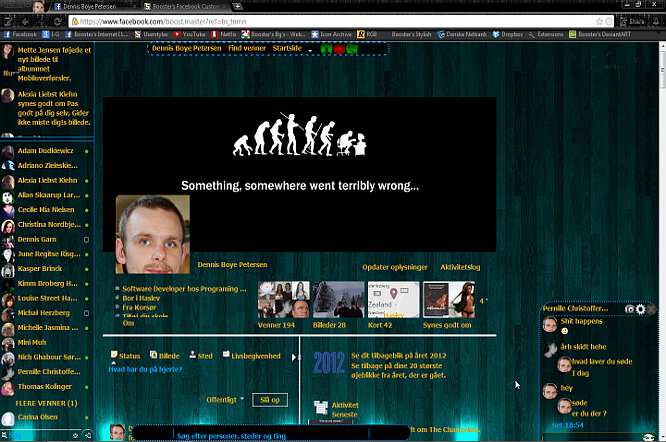Open the Facebook bookmark in bookmarks bar
Screen dimensions: 666x442
pos(20,34)
